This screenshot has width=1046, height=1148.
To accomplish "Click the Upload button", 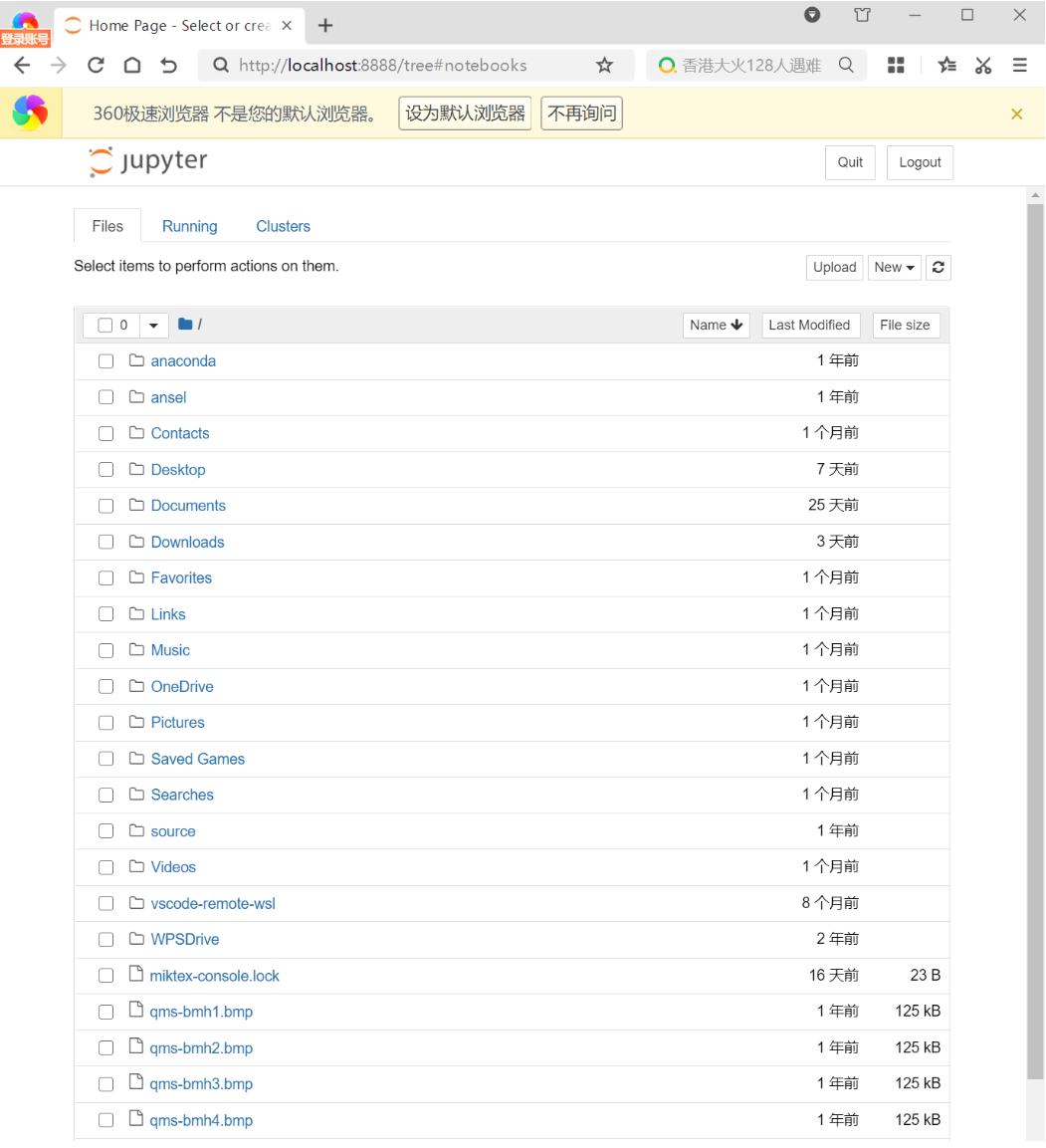I will pyautogui.click(x=834, y=268).
